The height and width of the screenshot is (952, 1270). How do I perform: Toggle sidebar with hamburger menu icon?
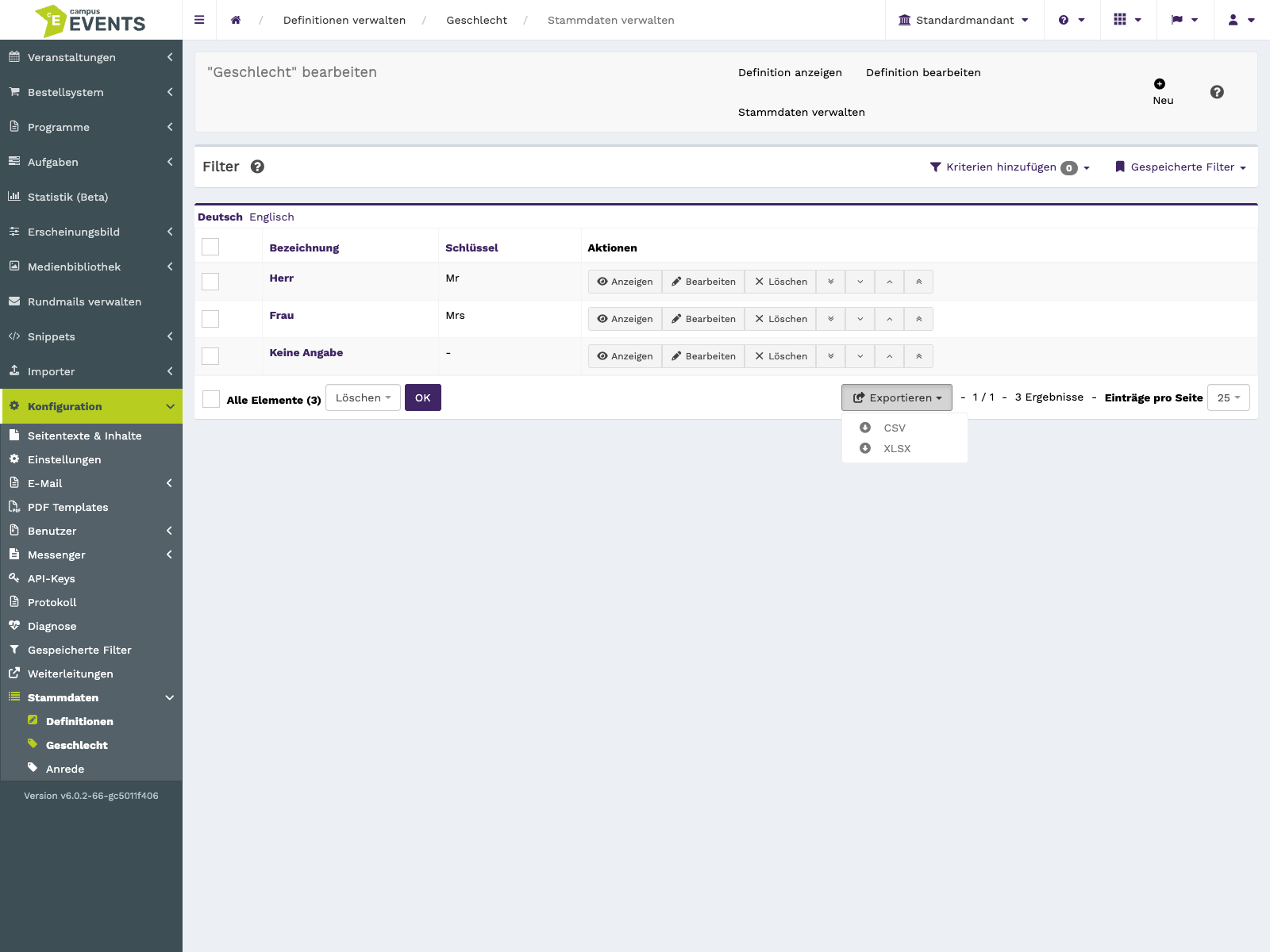199,20
